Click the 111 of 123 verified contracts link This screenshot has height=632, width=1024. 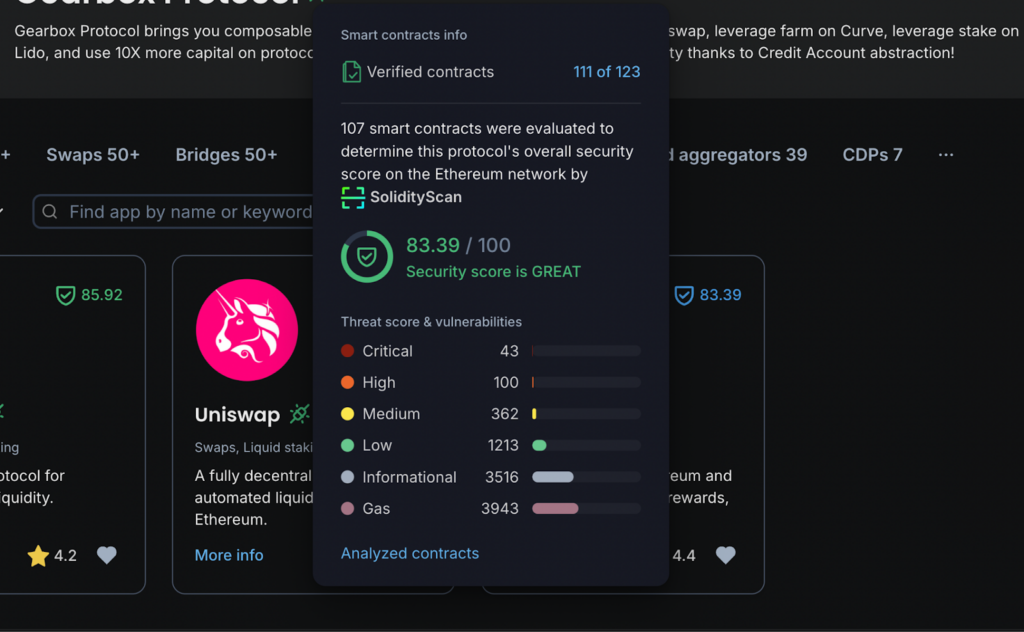pos(606,71)
